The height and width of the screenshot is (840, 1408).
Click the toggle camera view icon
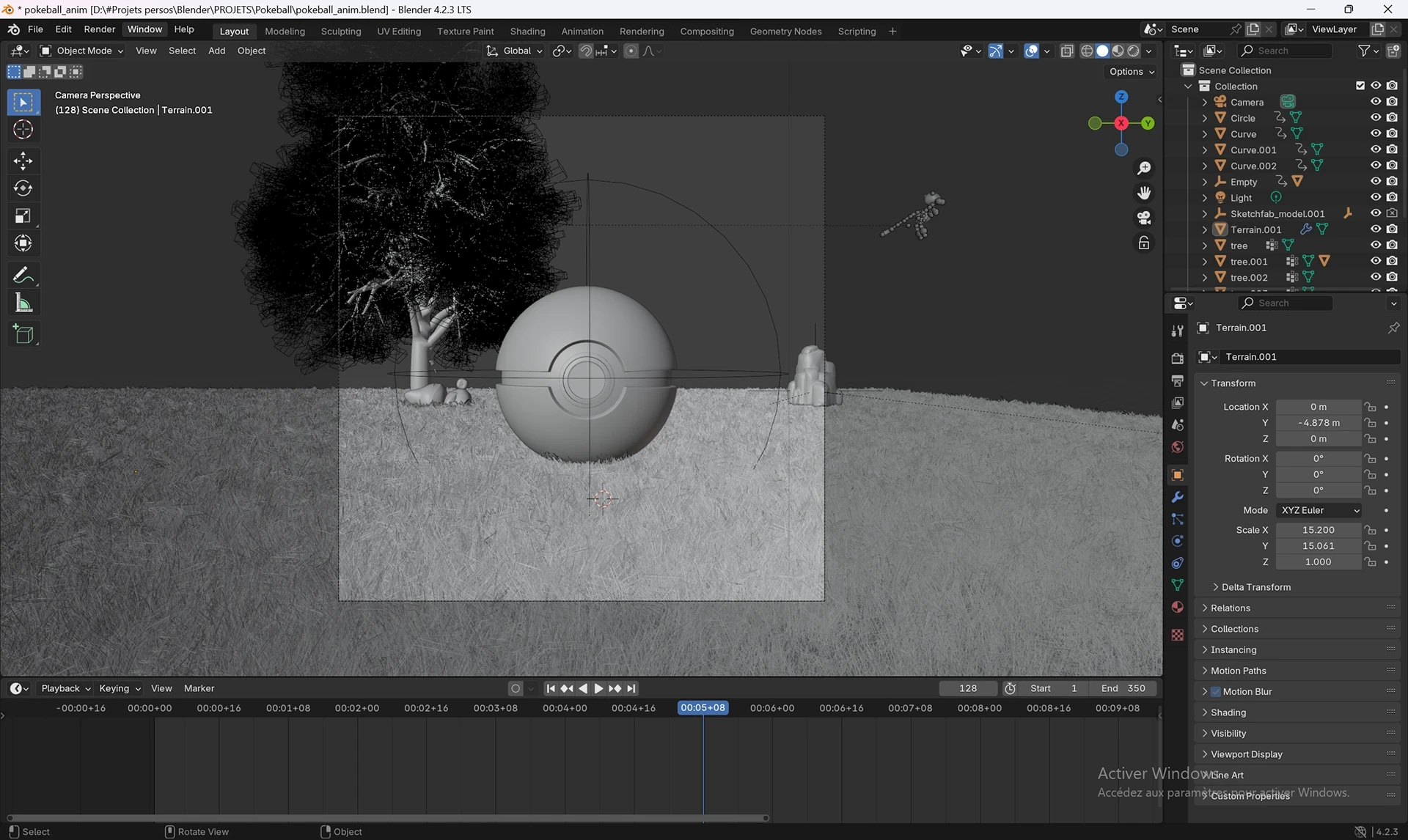pos(1144,218)
